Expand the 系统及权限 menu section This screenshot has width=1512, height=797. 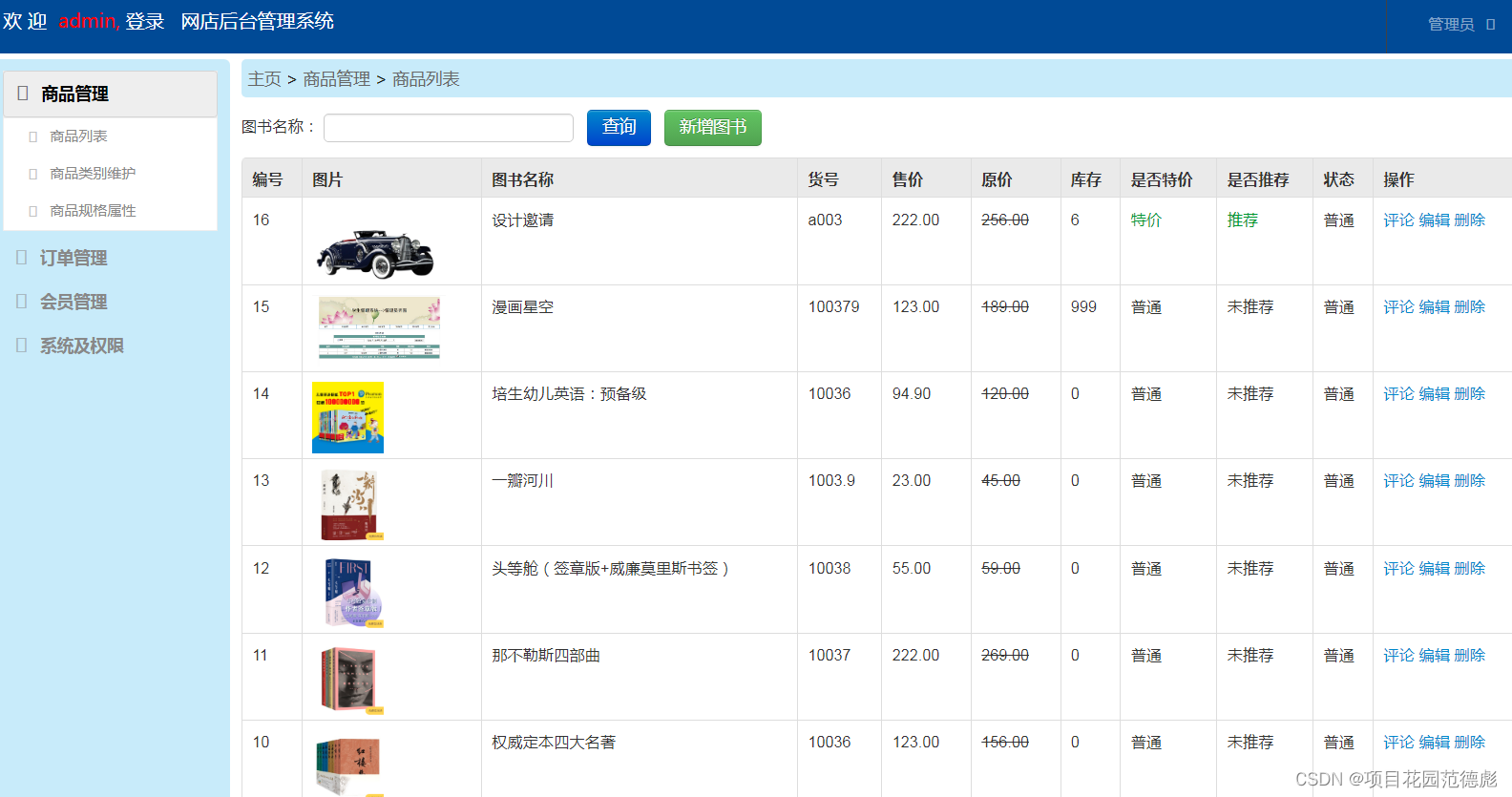tap(82, 346)
